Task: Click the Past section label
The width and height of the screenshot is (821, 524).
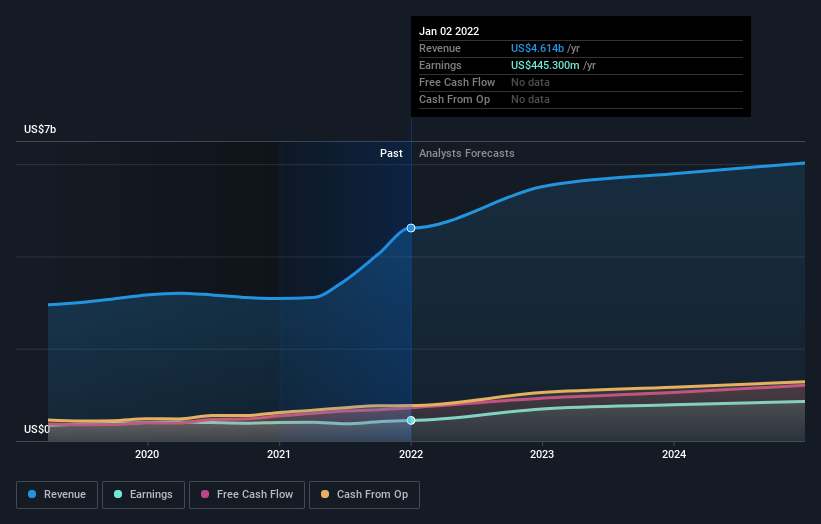Action: pos(391,153)
